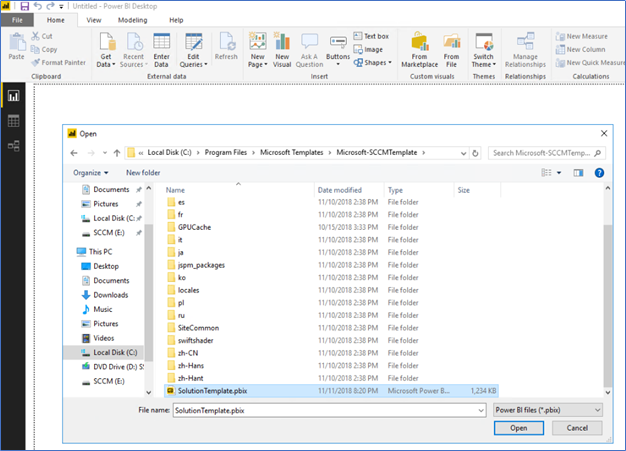The image size is (626, 451).
Task: Select the Help ribbon tab
Action: coord(176,20)
